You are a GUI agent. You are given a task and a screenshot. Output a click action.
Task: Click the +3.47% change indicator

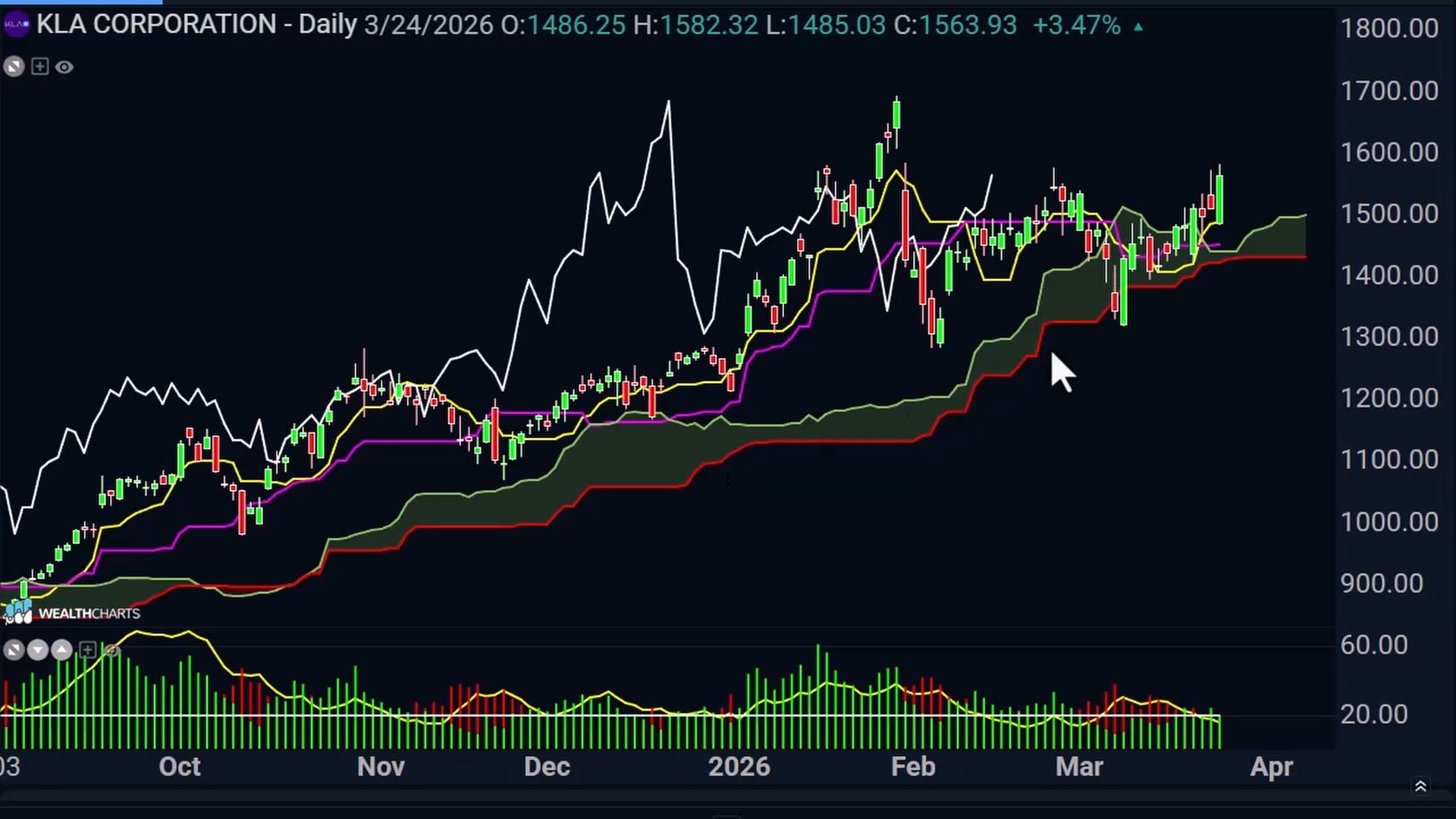click(1077, 25)
